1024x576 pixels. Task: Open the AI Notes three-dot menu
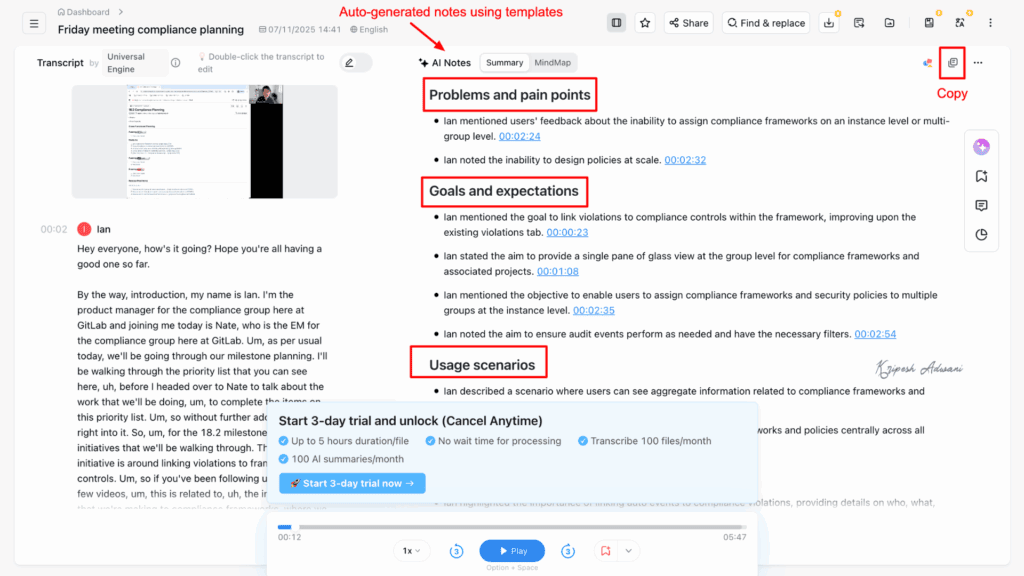tap(978, 63)
